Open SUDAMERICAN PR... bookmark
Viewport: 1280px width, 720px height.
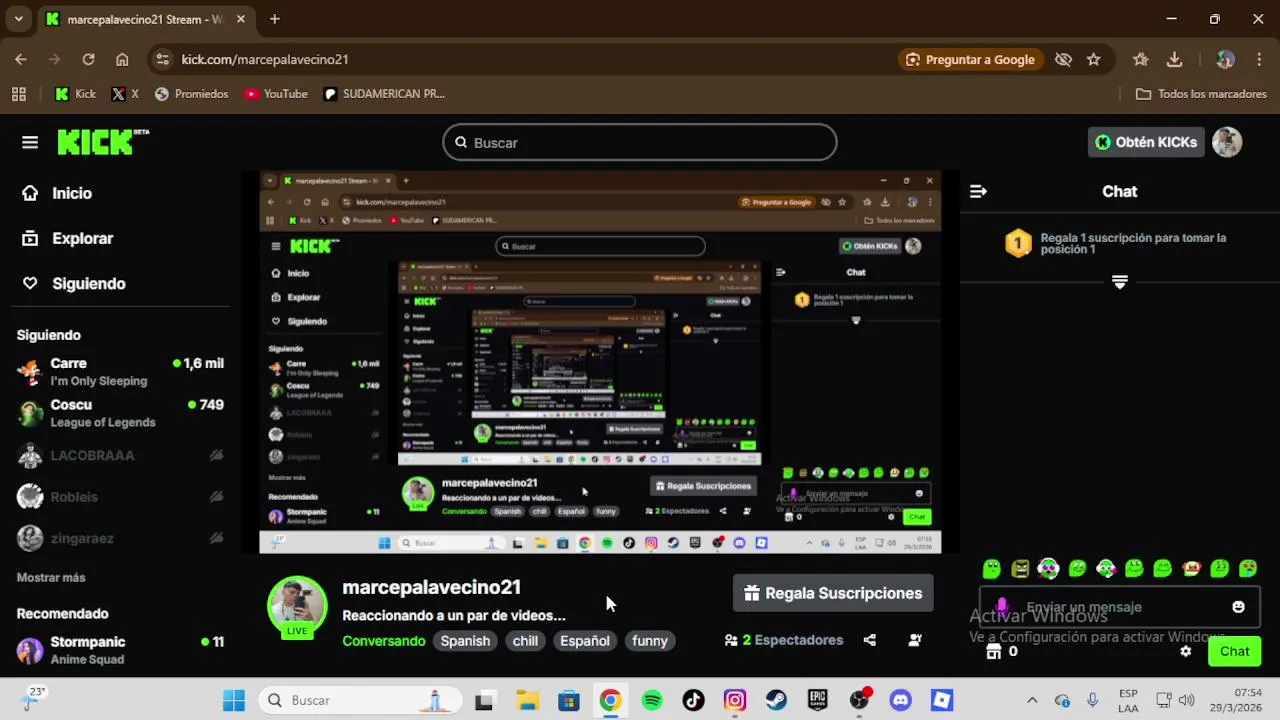point(385,94)
